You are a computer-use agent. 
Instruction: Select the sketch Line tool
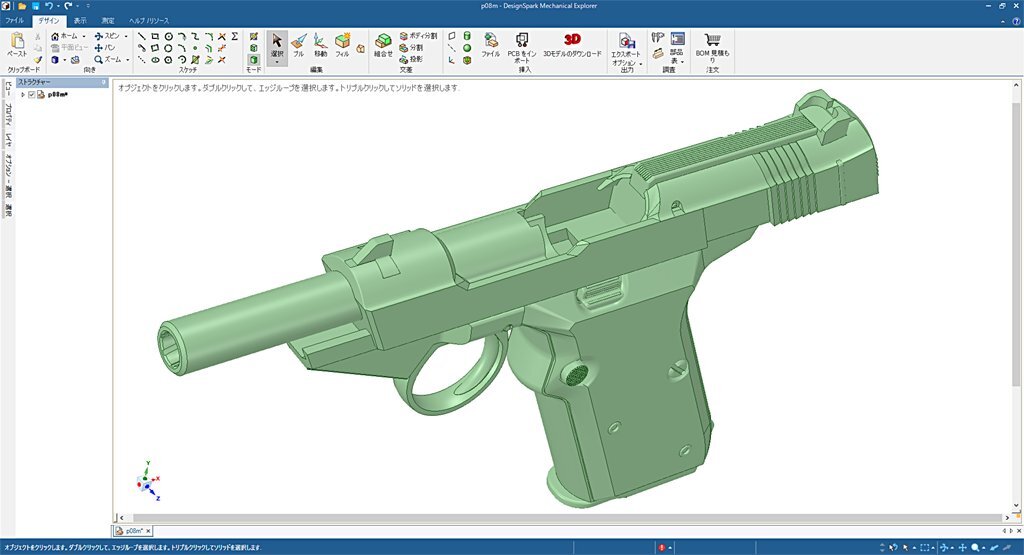pos(142,37)
